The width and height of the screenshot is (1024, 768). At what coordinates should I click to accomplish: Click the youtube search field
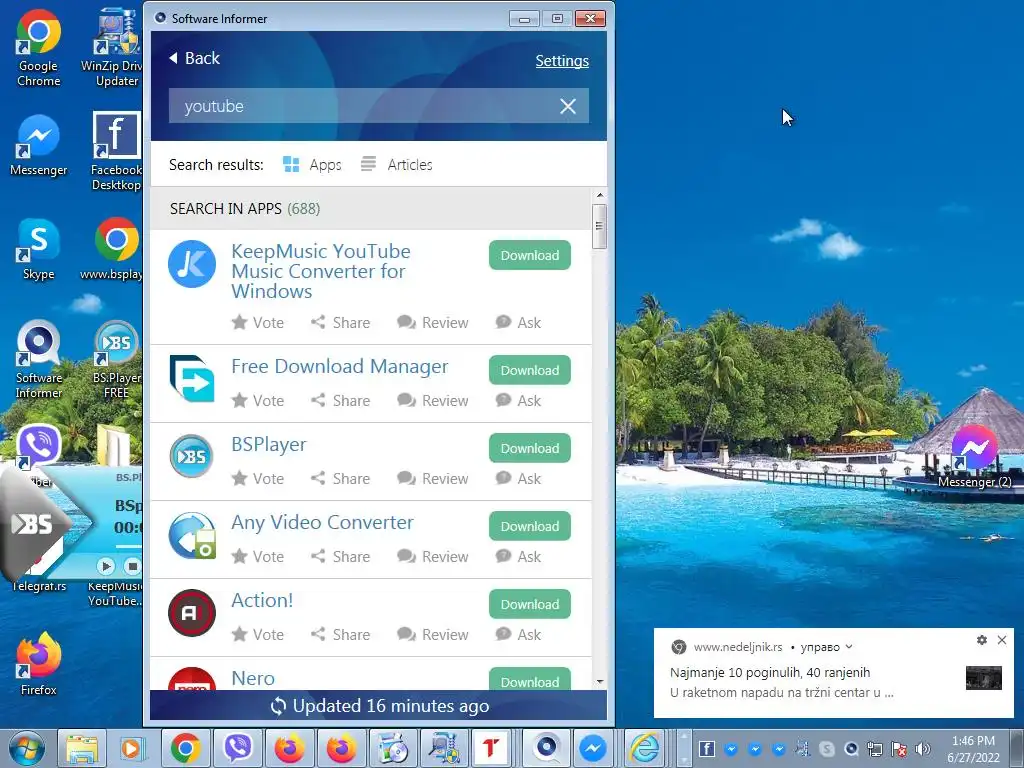tap(379, 106)
